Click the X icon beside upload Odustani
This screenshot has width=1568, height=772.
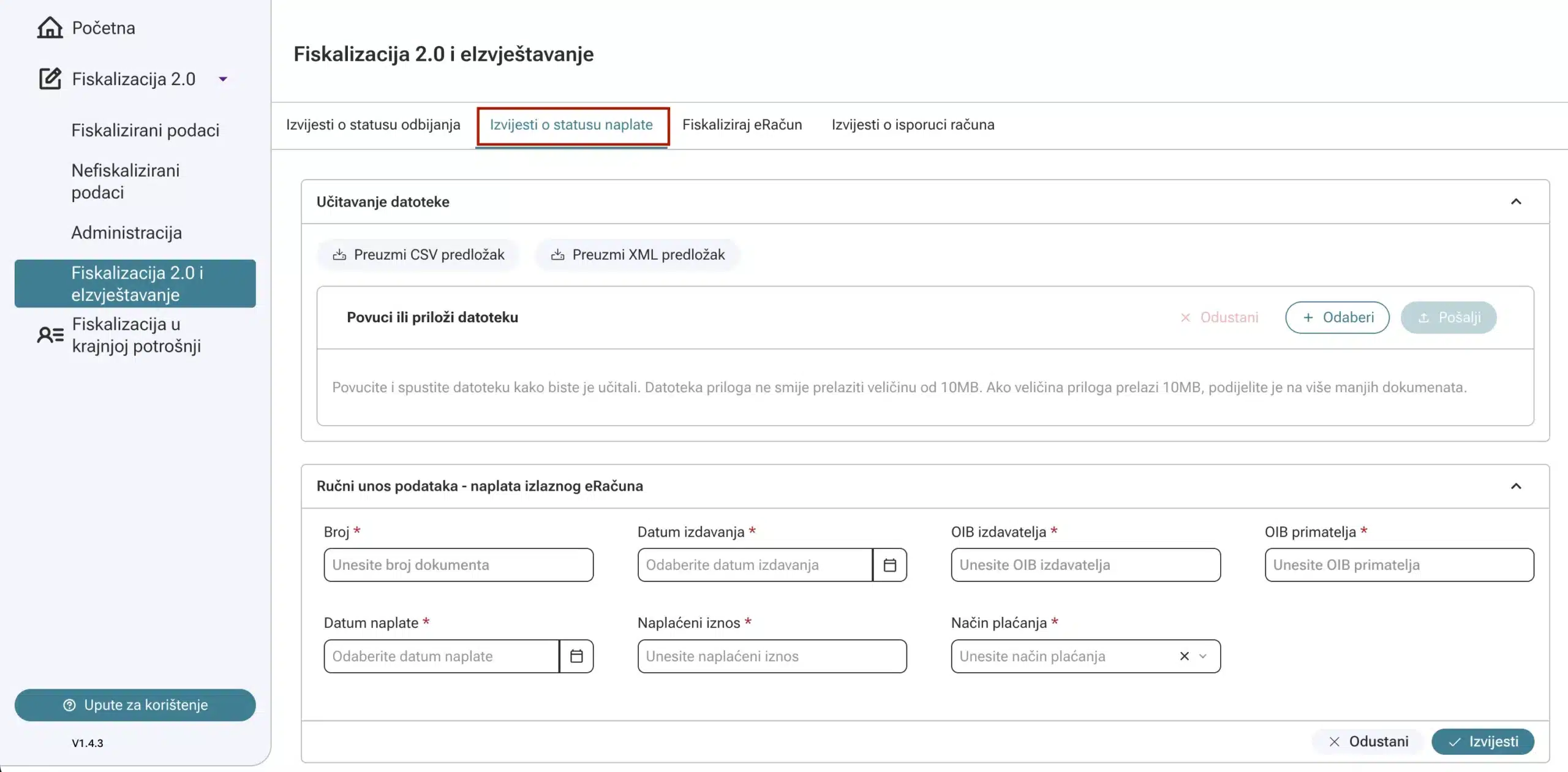(x=1186, y=317)
